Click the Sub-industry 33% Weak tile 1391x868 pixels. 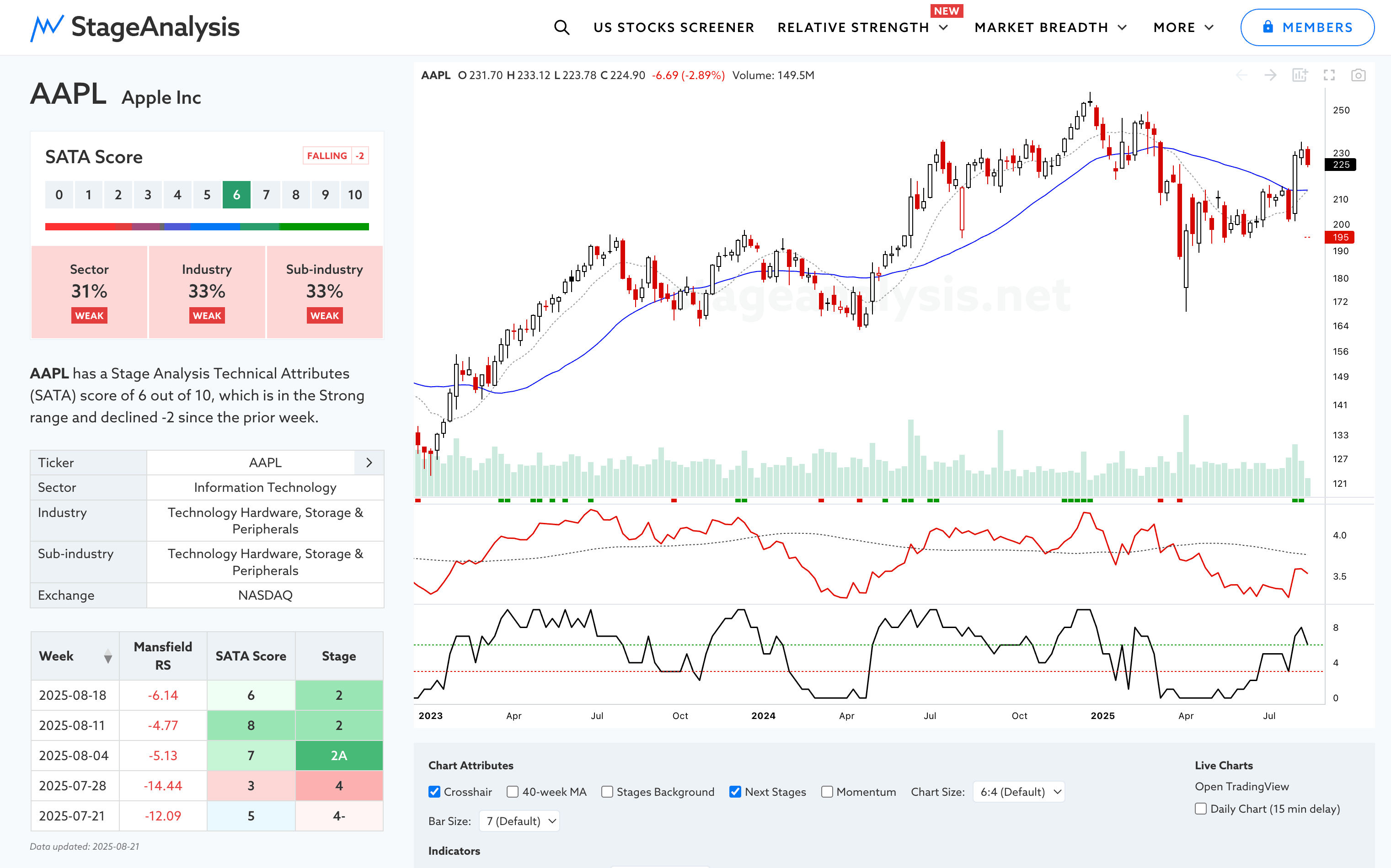[x=325, y=292]
